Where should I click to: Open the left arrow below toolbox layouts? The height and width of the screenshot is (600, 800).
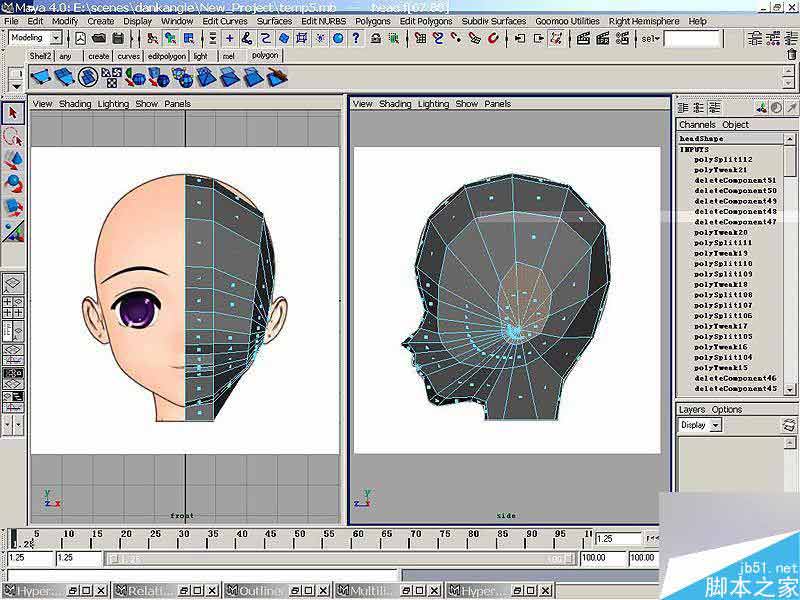click(x=7, y=424)
